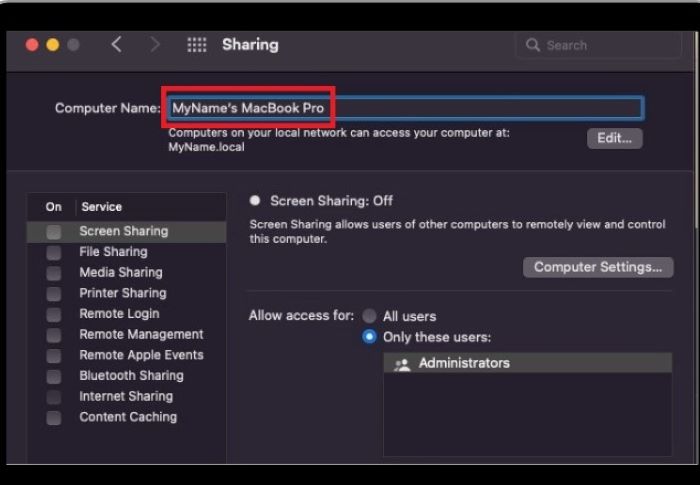This screenshot has height=485, width=700.
Task: Click the Administrators group icon
Action: click(402, 364)
